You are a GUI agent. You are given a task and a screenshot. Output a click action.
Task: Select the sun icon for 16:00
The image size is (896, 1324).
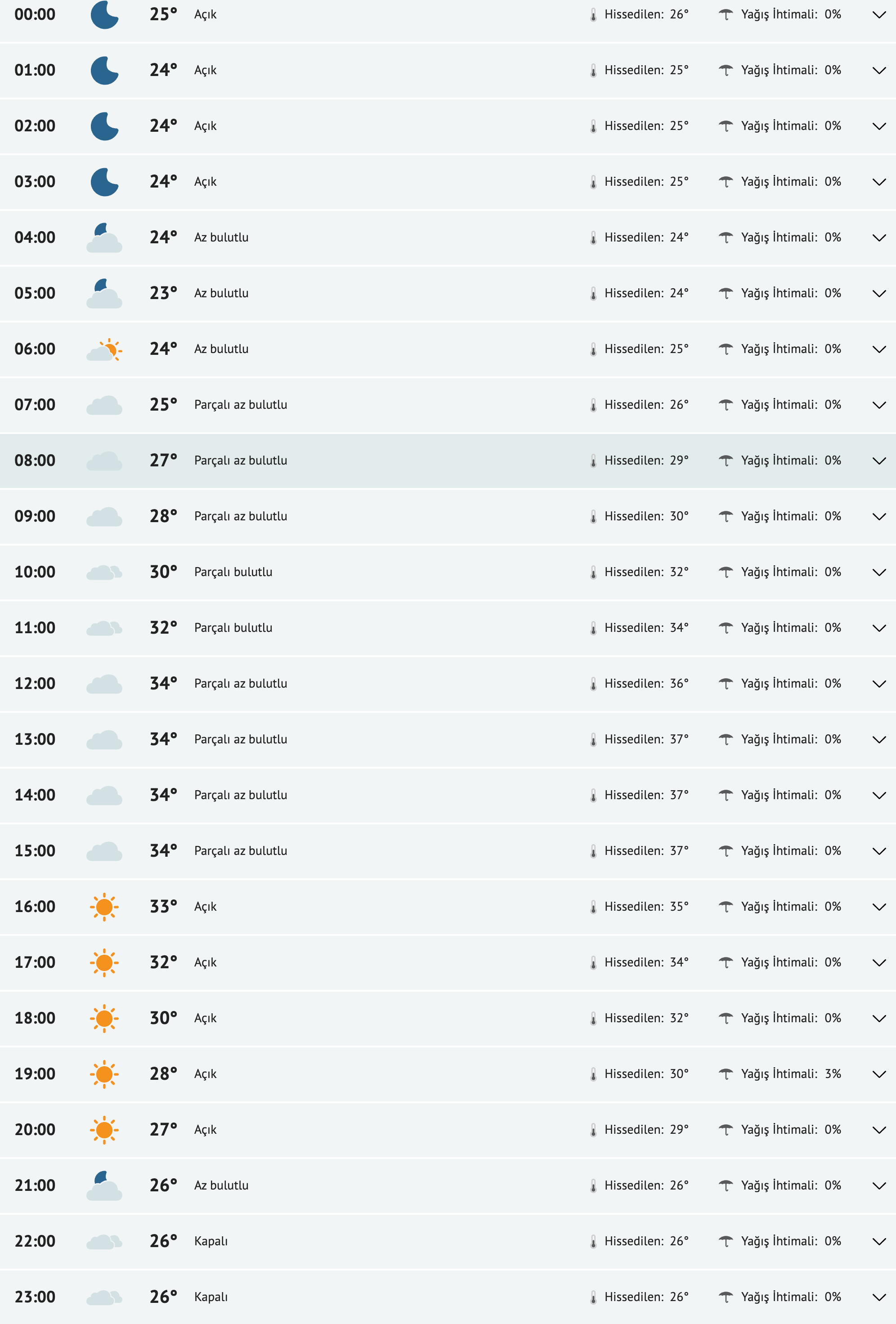105,906
